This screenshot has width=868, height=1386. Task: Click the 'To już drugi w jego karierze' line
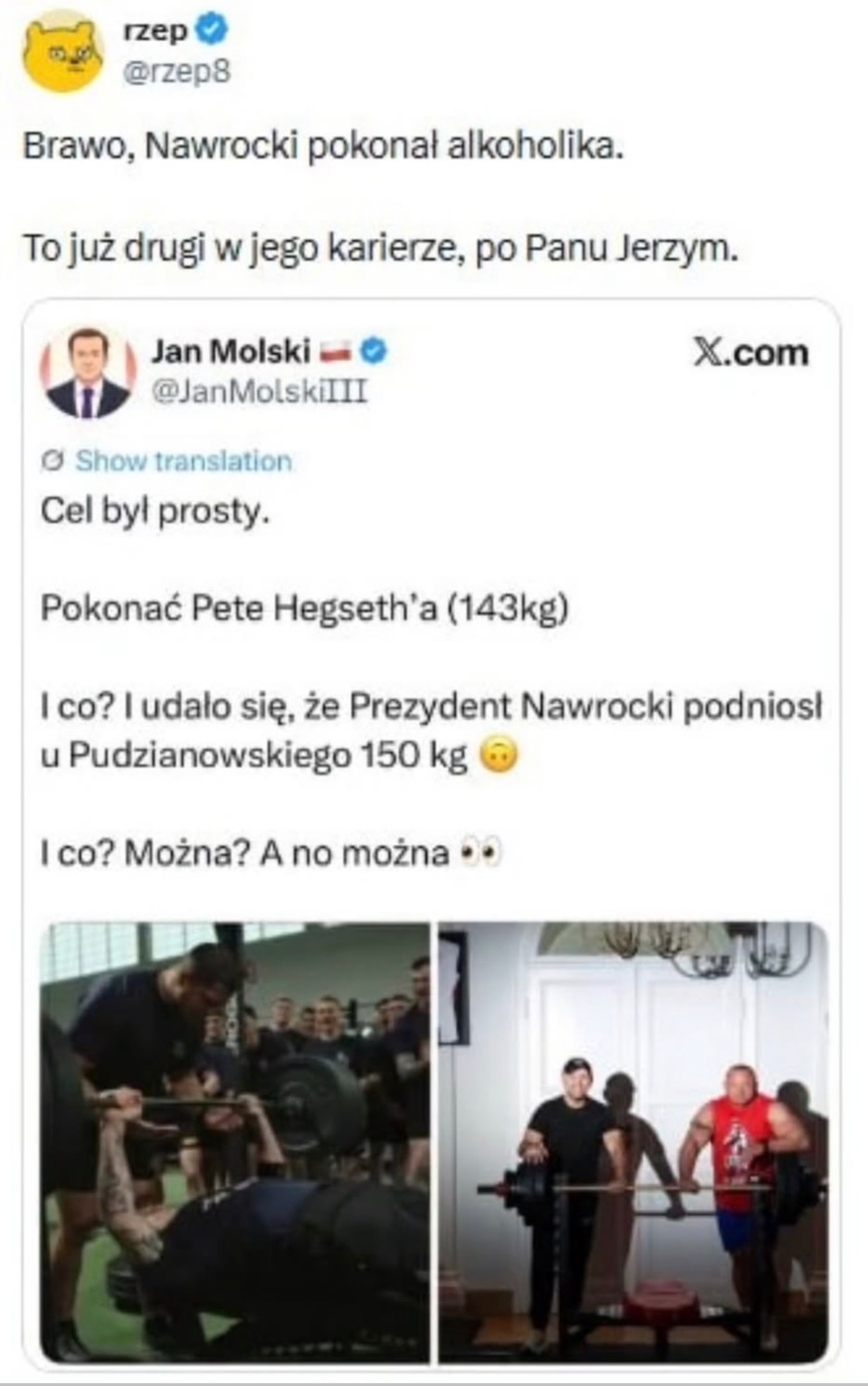[x=380, y=249]
